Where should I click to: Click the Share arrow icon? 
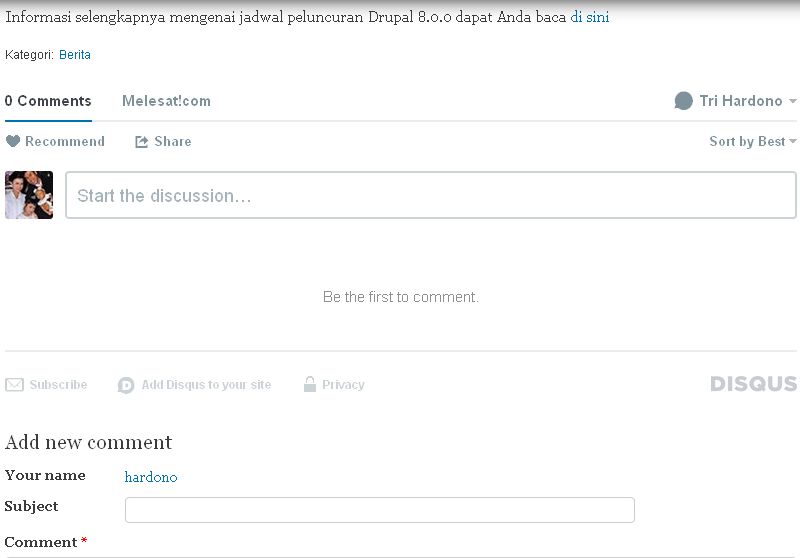click(x=142, y=142)
